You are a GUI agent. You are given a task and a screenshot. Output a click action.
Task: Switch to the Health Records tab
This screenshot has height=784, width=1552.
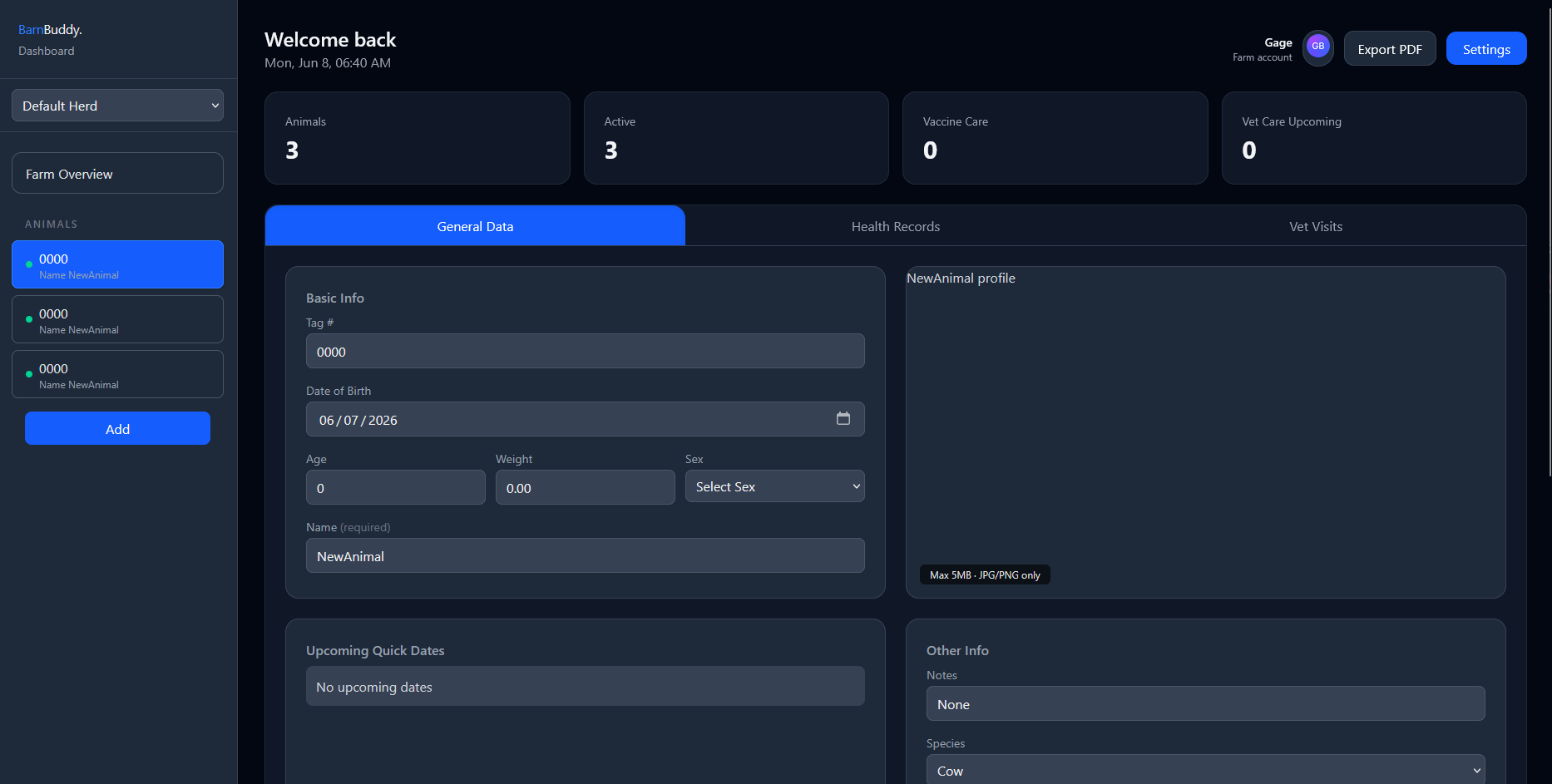(x=895, y=226)
